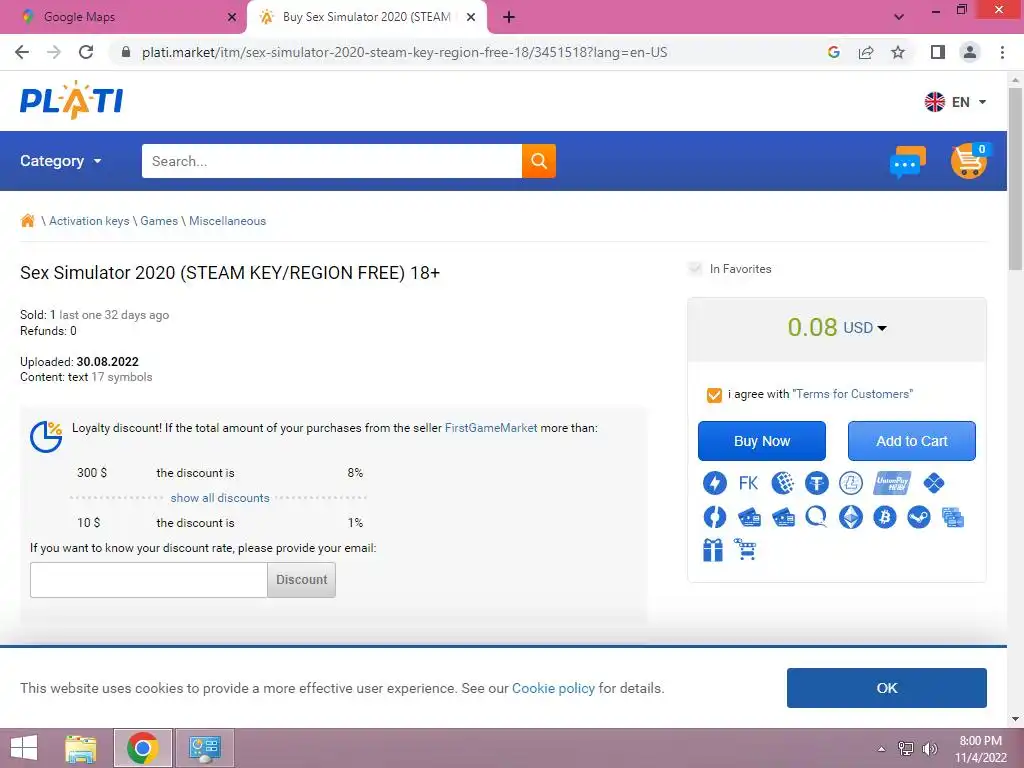This screenshot has height=768, width=1024.
Task: Select the Buy Sex Simulator 2020 tab
Action: point(366,17)
